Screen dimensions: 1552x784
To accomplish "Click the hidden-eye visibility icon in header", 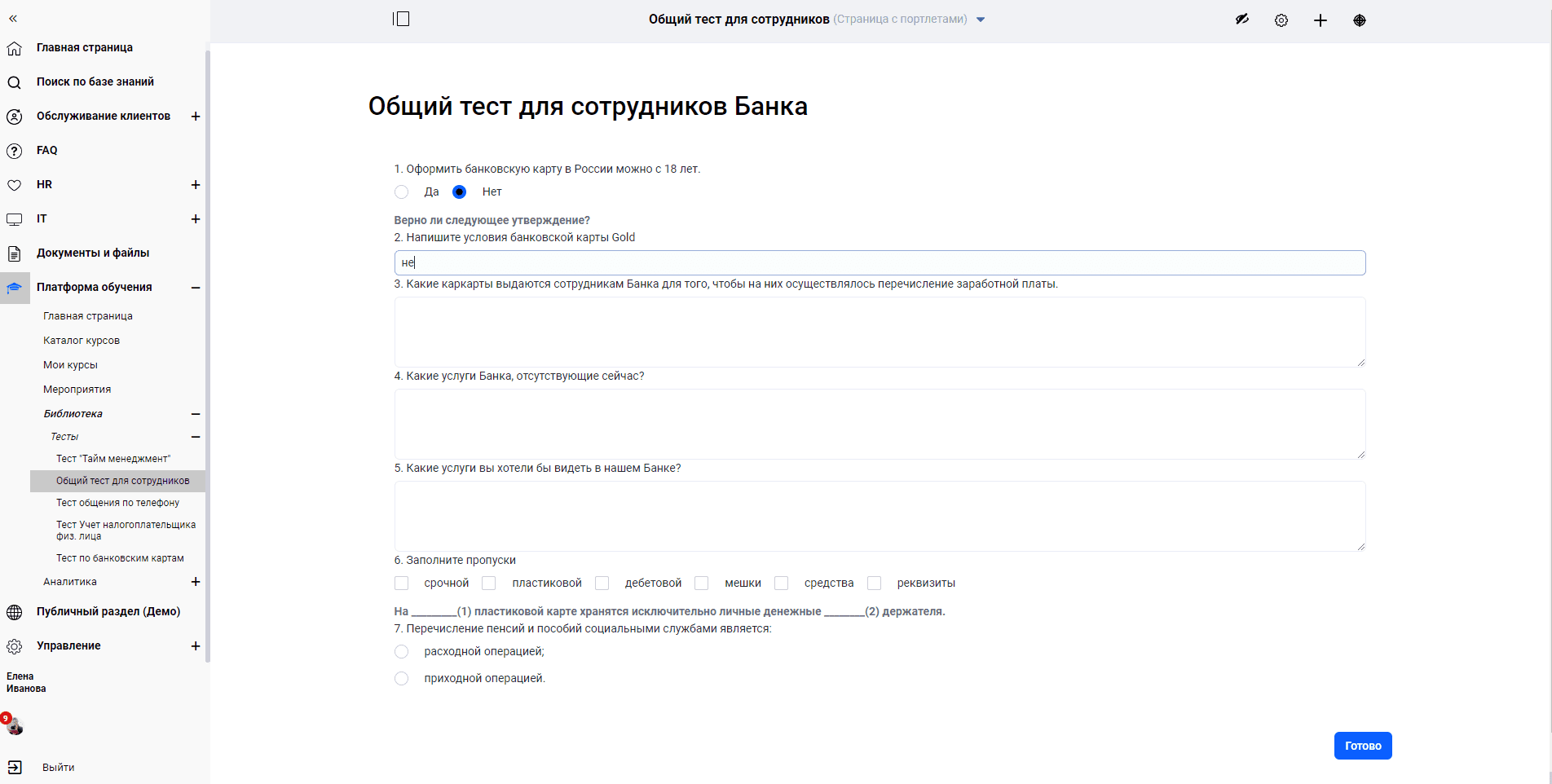I will [x=1241, y=20].
